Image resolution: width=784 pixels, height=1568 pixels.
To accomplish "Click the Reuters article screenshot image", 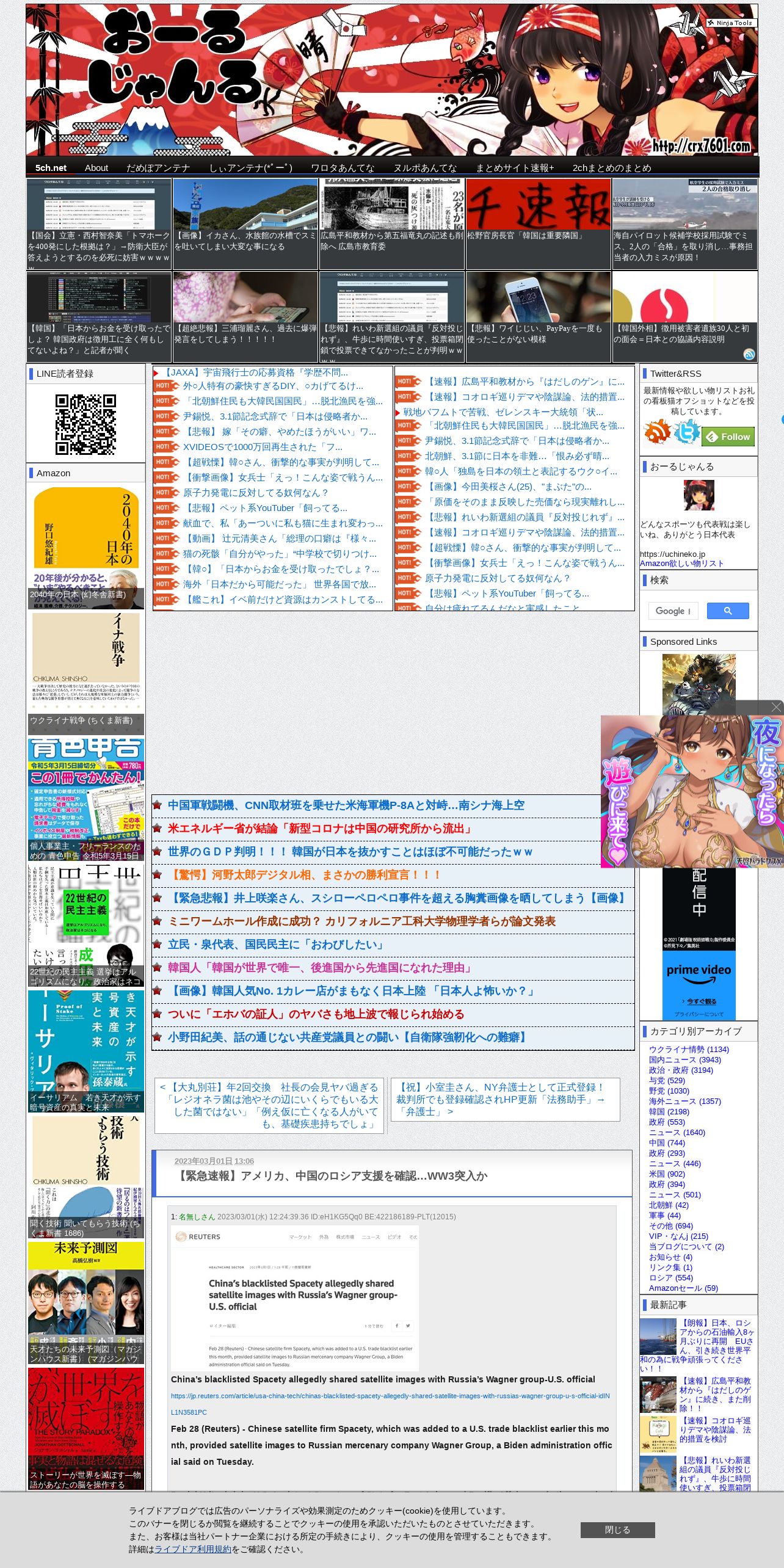I will 294,1299.
